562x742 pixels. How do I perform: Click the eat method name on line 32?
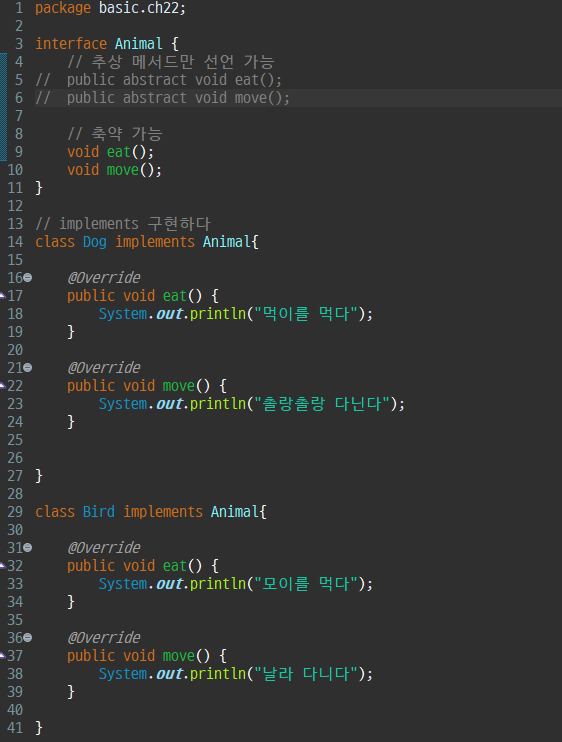(175, 566)
